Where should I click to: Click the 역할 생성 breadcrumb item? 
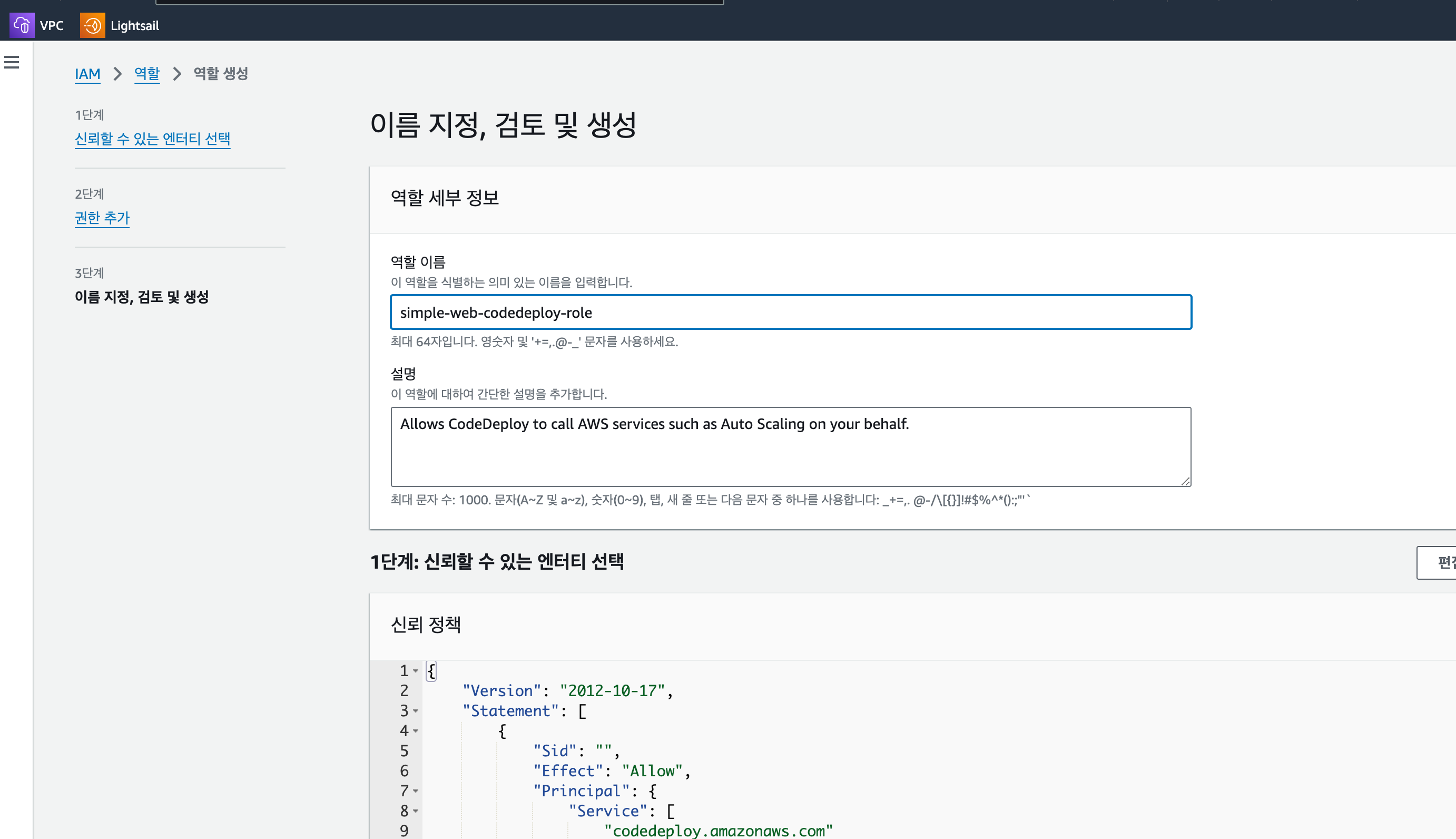[221, 74]
